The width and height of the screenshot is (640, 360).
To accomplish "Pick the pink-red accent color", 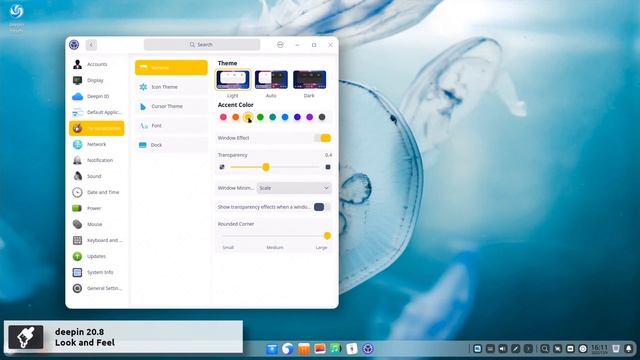I will 223,117.
